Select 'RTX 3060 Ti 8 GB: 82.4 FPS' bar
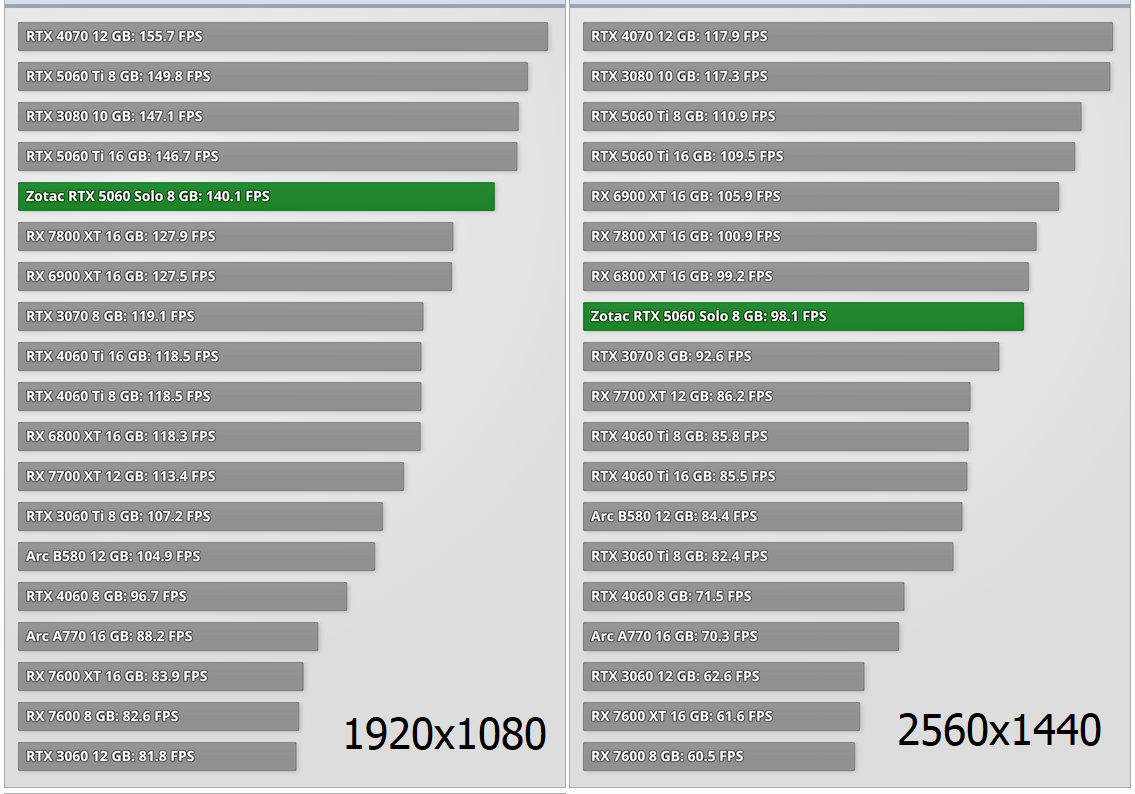 [768, 557]
